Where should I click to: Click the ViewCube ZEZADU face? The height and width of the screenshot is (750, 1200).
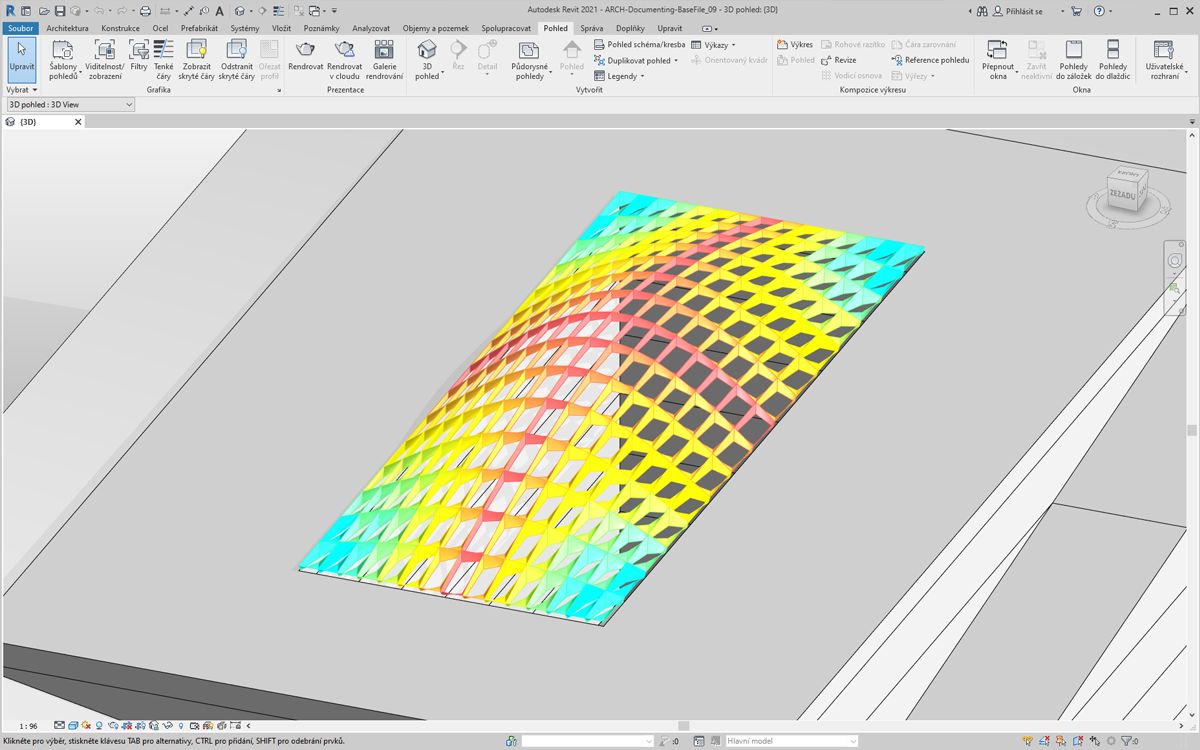pyautogui.click(x=1122, y=194)
